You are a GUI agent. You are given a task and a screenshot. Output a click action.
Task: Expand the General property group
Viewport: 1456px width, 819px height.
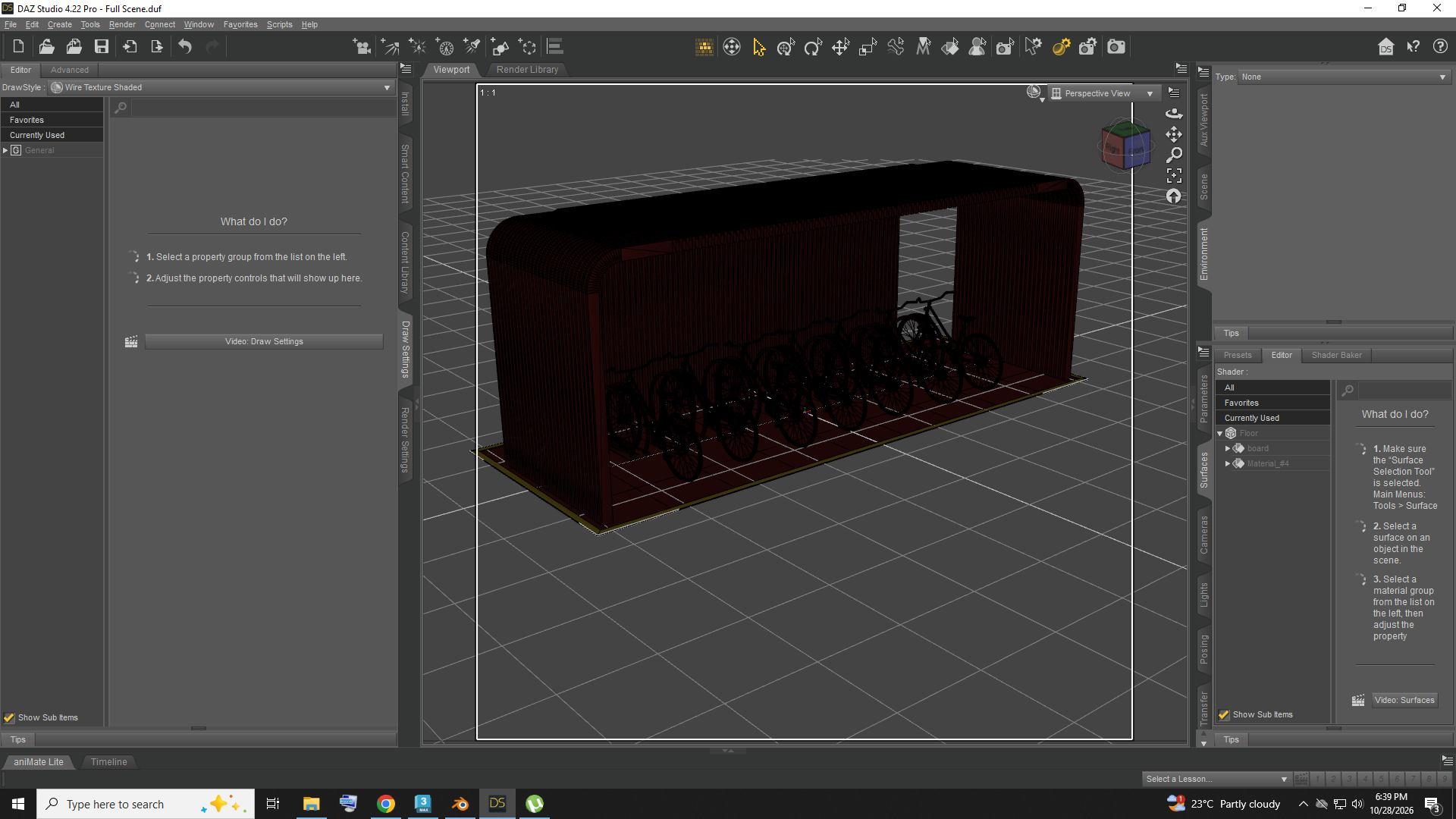[5, 150]
